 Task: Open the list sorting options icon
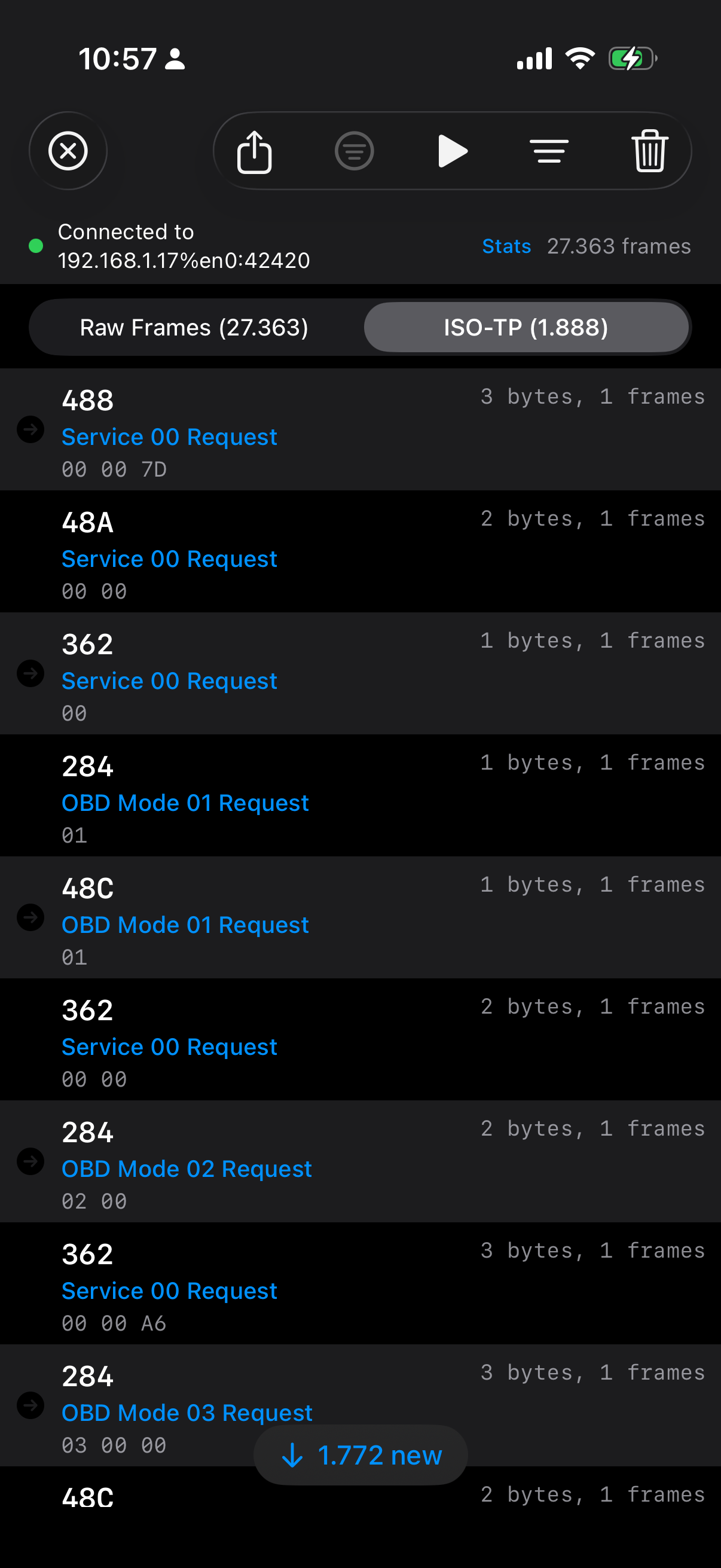click(x=549, y=151)
